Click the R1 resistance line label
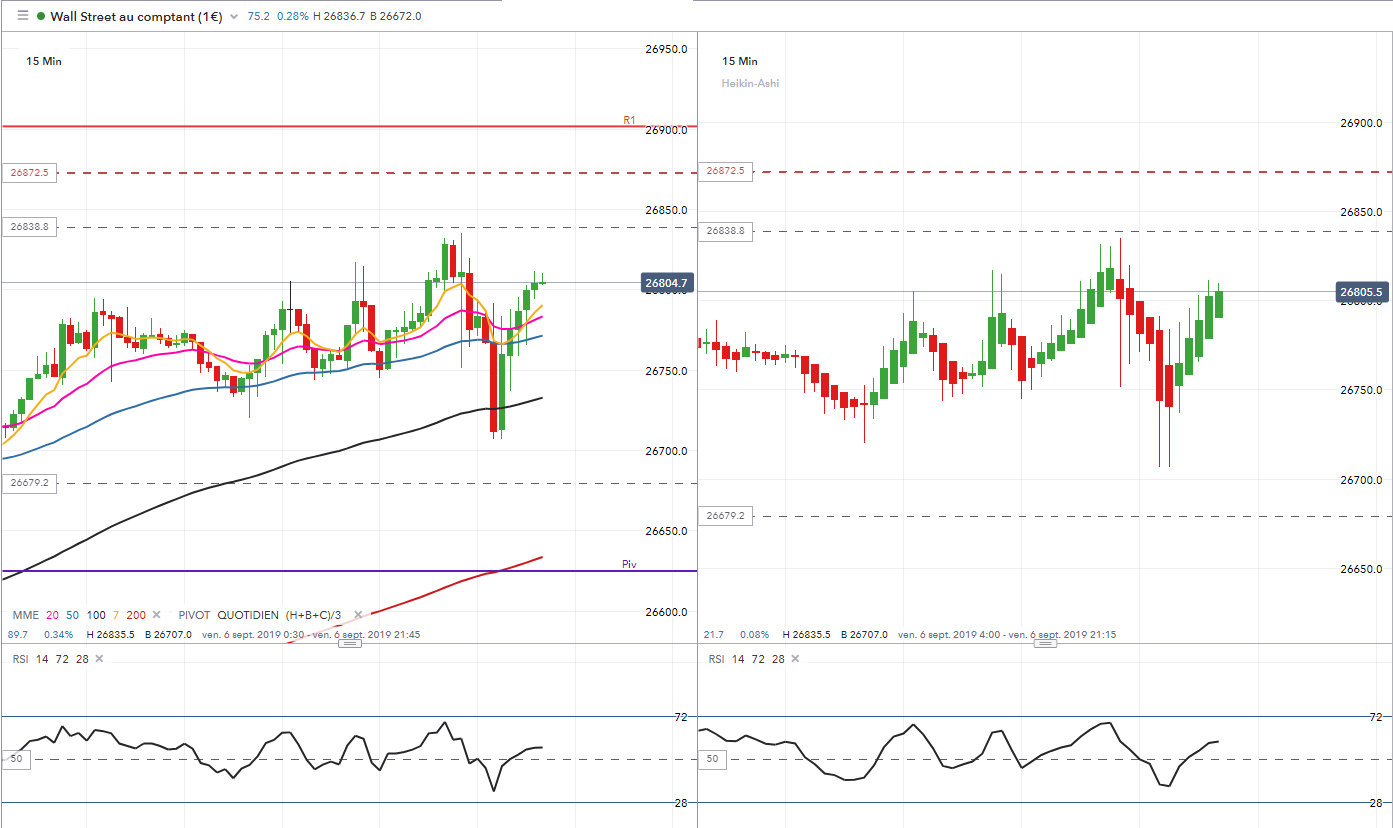The image size is (1393, 828). [x=629, y=120]
